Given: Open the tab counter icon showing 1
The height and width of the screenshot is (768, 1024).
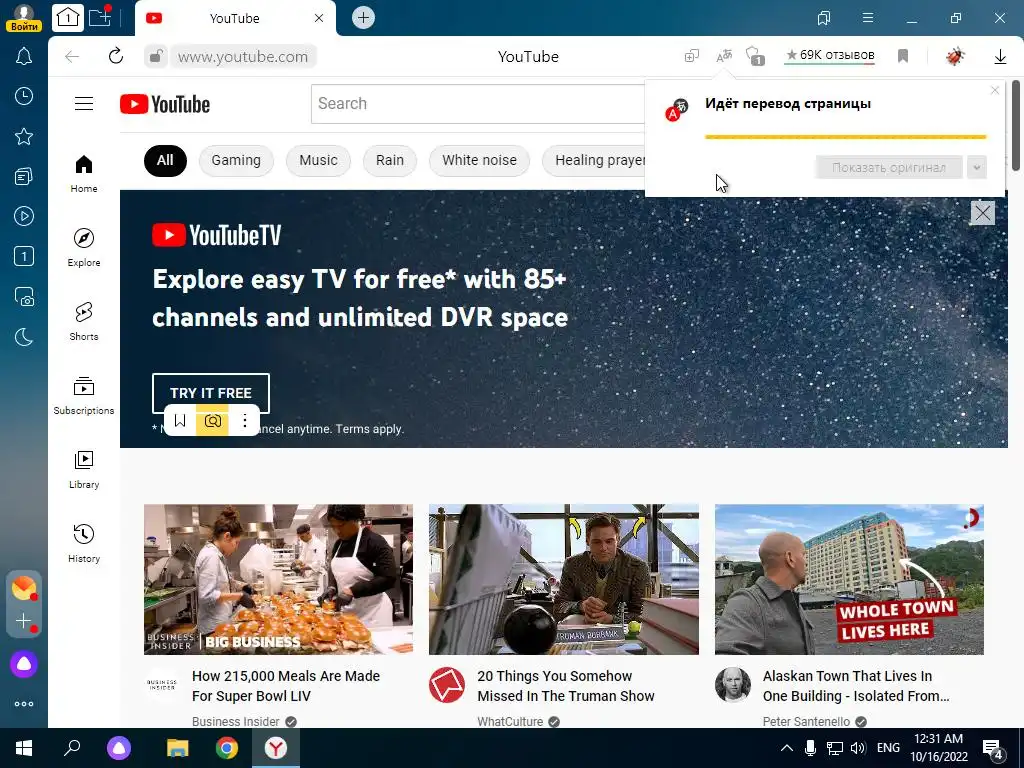Looking at the screenshot, I should point(67,18).
